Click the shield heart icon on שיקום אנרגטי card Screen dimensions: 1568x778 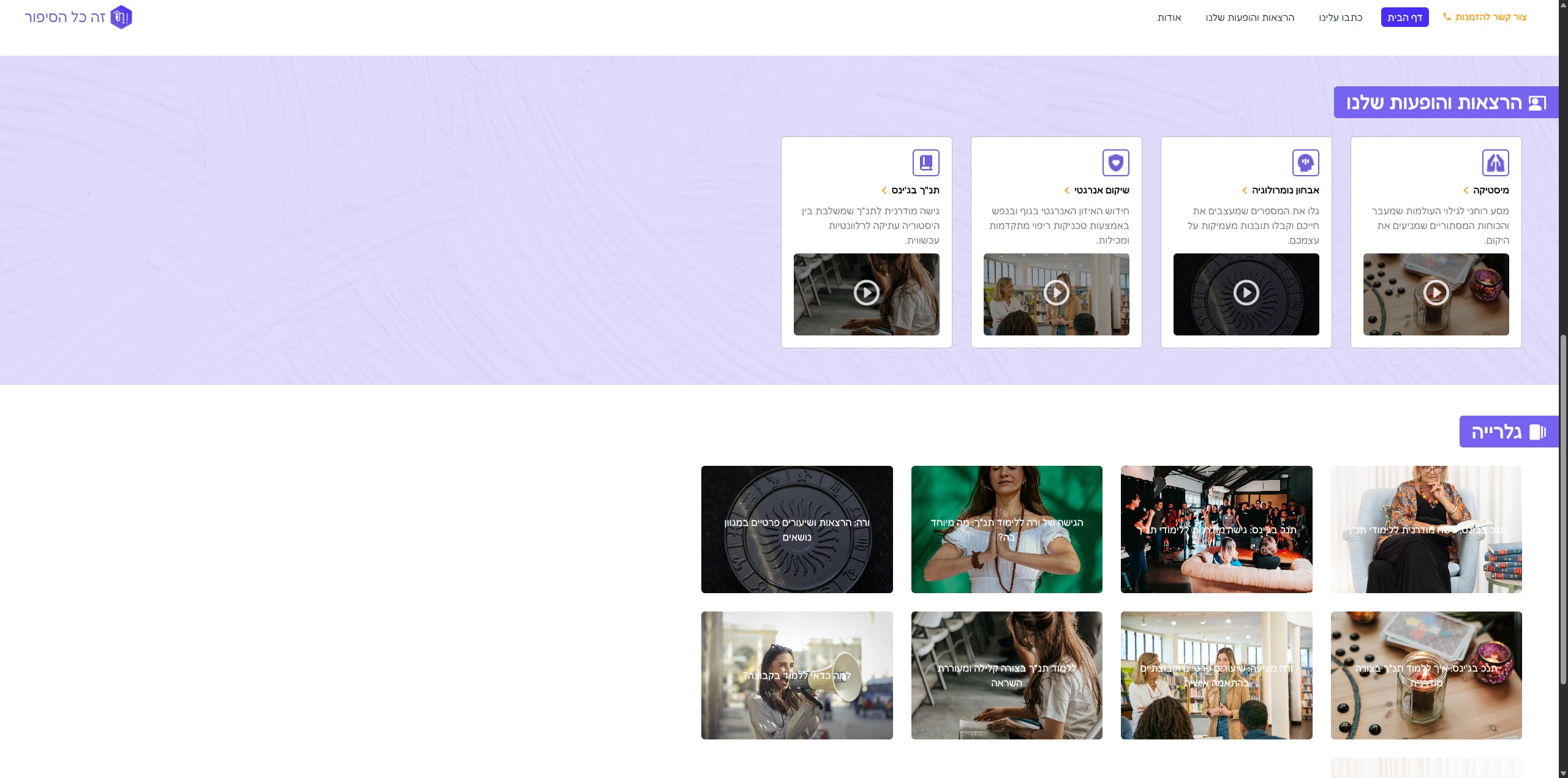click(1115, 163)
